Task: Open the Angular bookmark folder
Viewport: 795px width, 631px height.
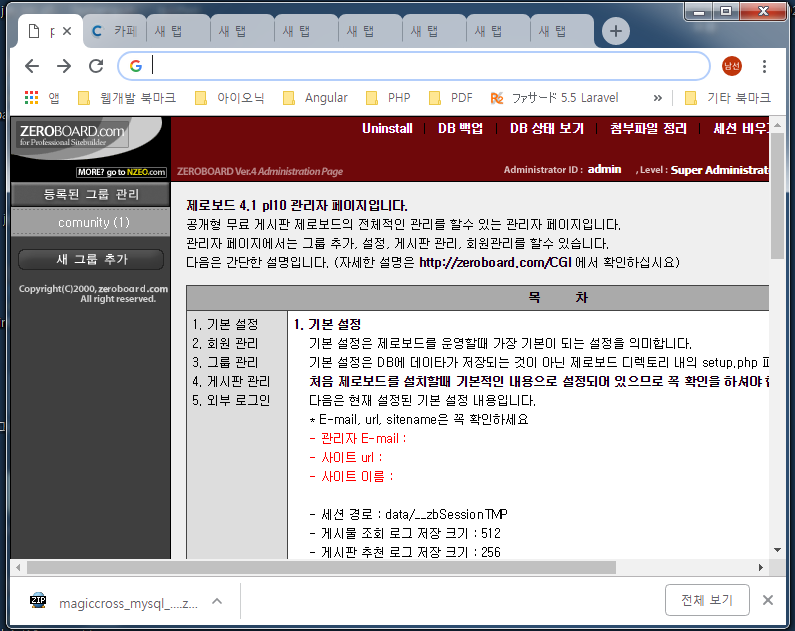Action: coord(315,98)
